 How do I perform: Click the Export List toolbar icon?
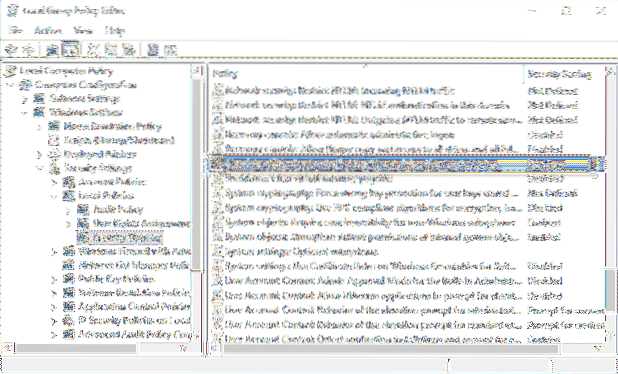tap(128, 50)
